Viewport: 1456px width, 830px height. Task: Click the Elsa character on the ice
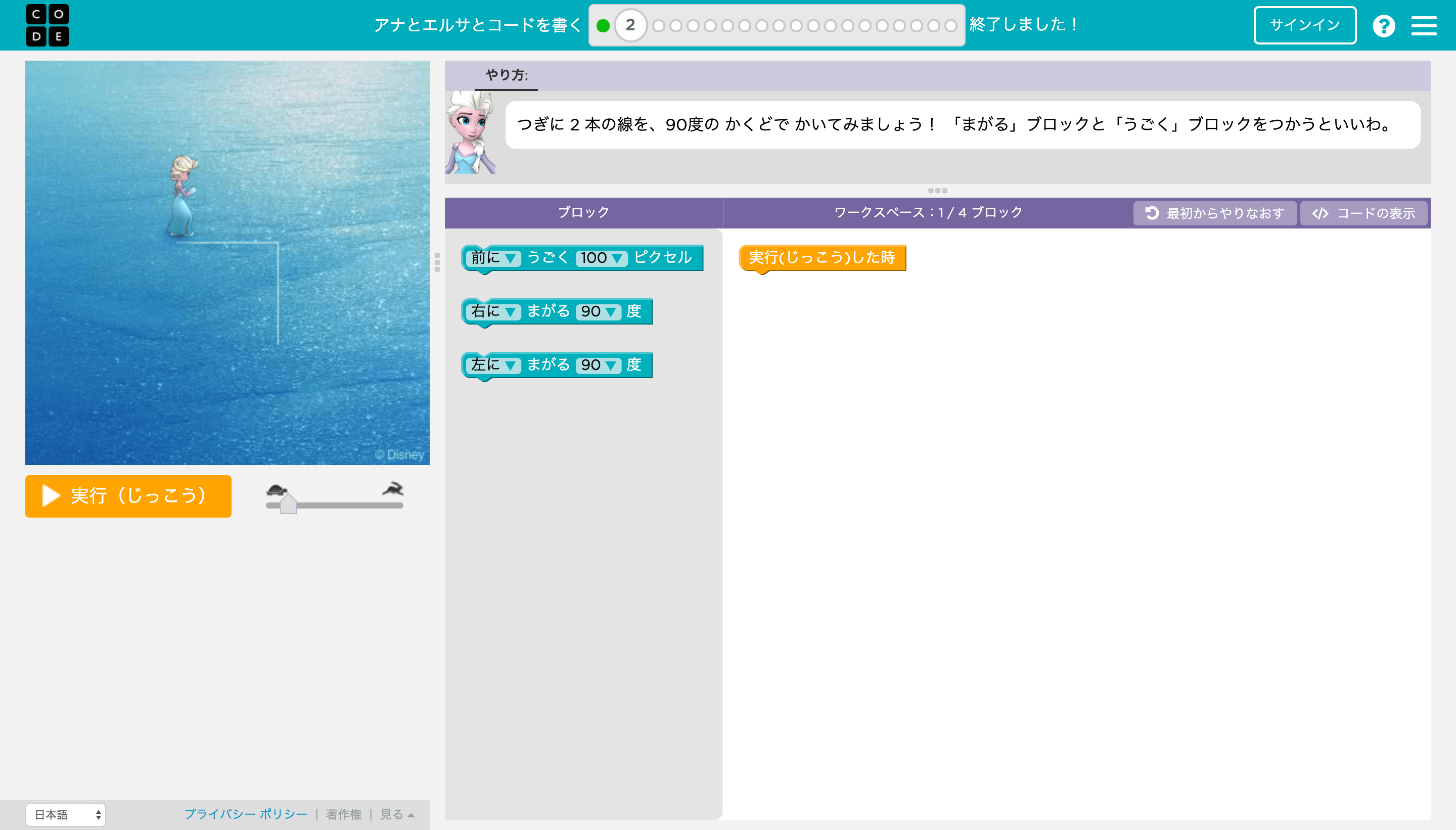click(183, 196)
